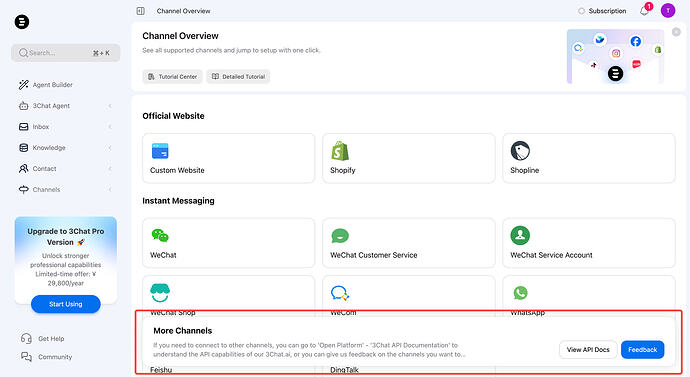Click the Shopify bag icon

click(340, 151)
